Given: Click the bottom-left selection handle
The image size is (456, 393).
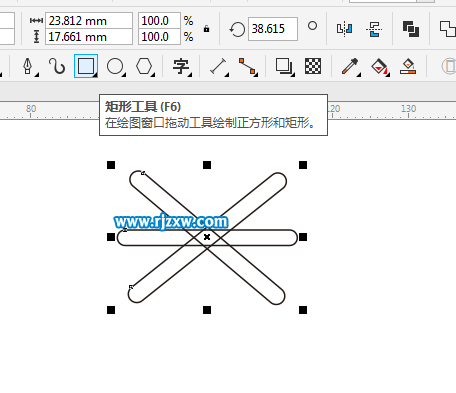Looking at the screenshot, I should [x=111, y=310].
